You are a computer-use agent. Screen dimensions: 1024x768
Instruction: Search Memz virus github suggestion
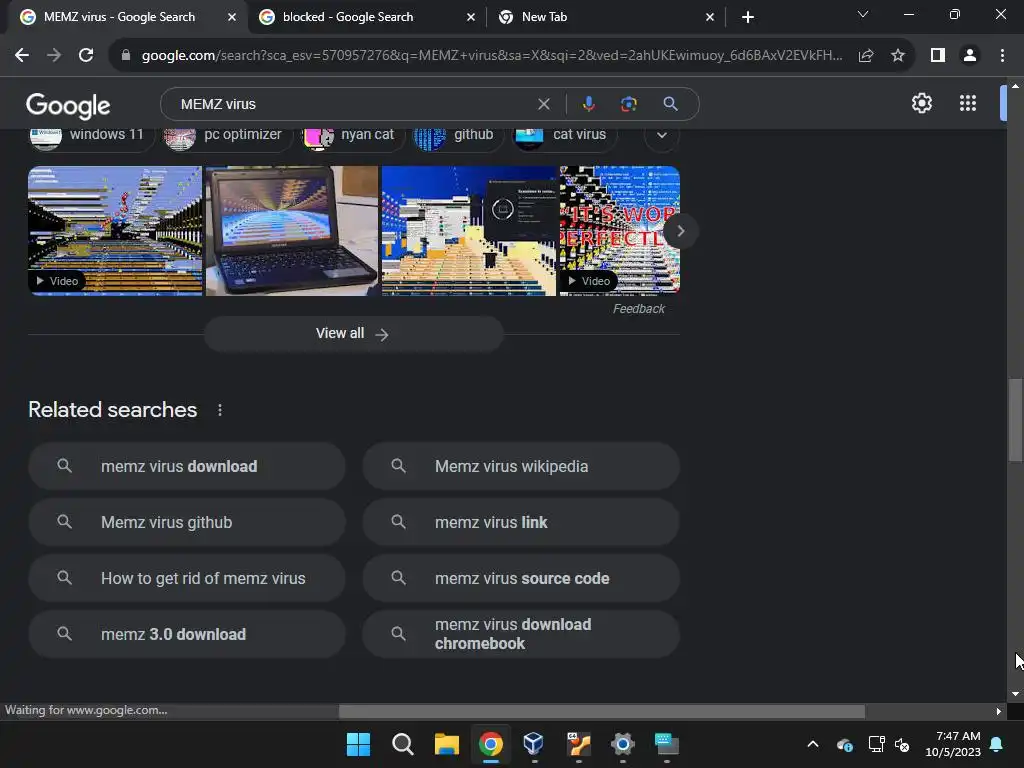[x=187, y=522]
